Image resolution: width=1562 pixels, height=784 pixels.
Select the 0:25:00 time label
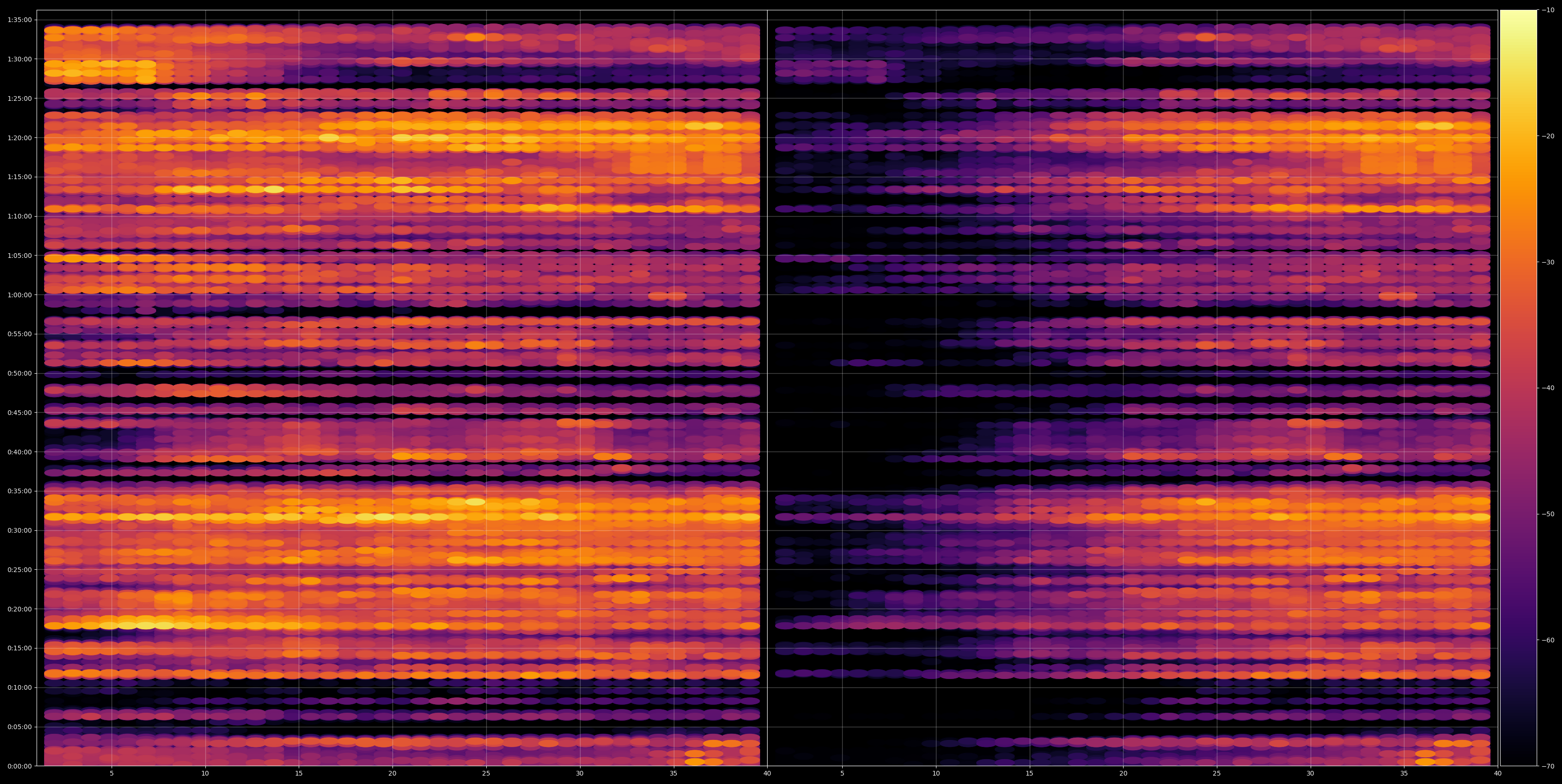[x=19, y=569]
